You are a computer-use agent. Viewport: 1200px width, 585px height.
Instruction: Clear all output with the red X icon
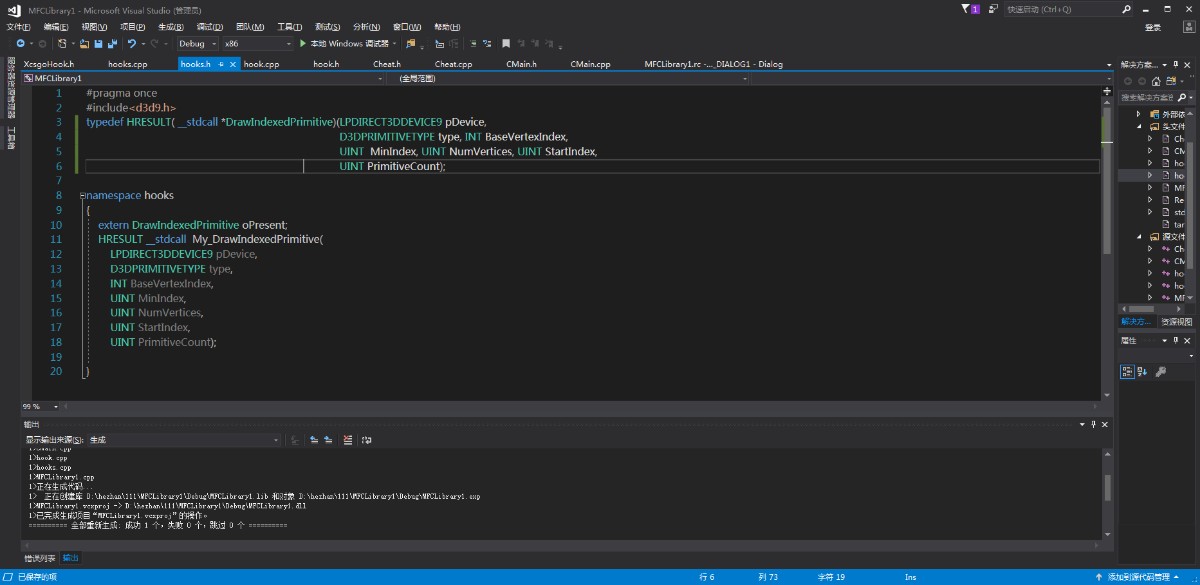(348, 440)
